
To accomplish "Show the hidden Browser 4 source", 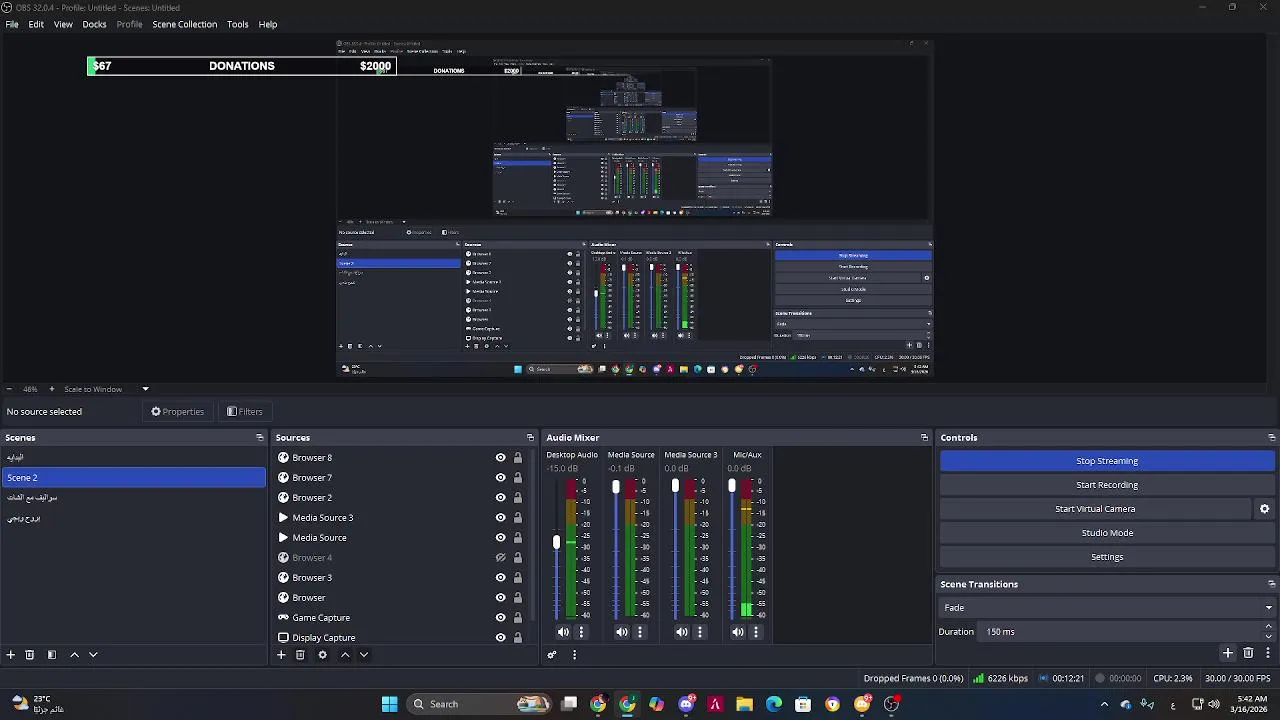I will [x=501, y=558].
